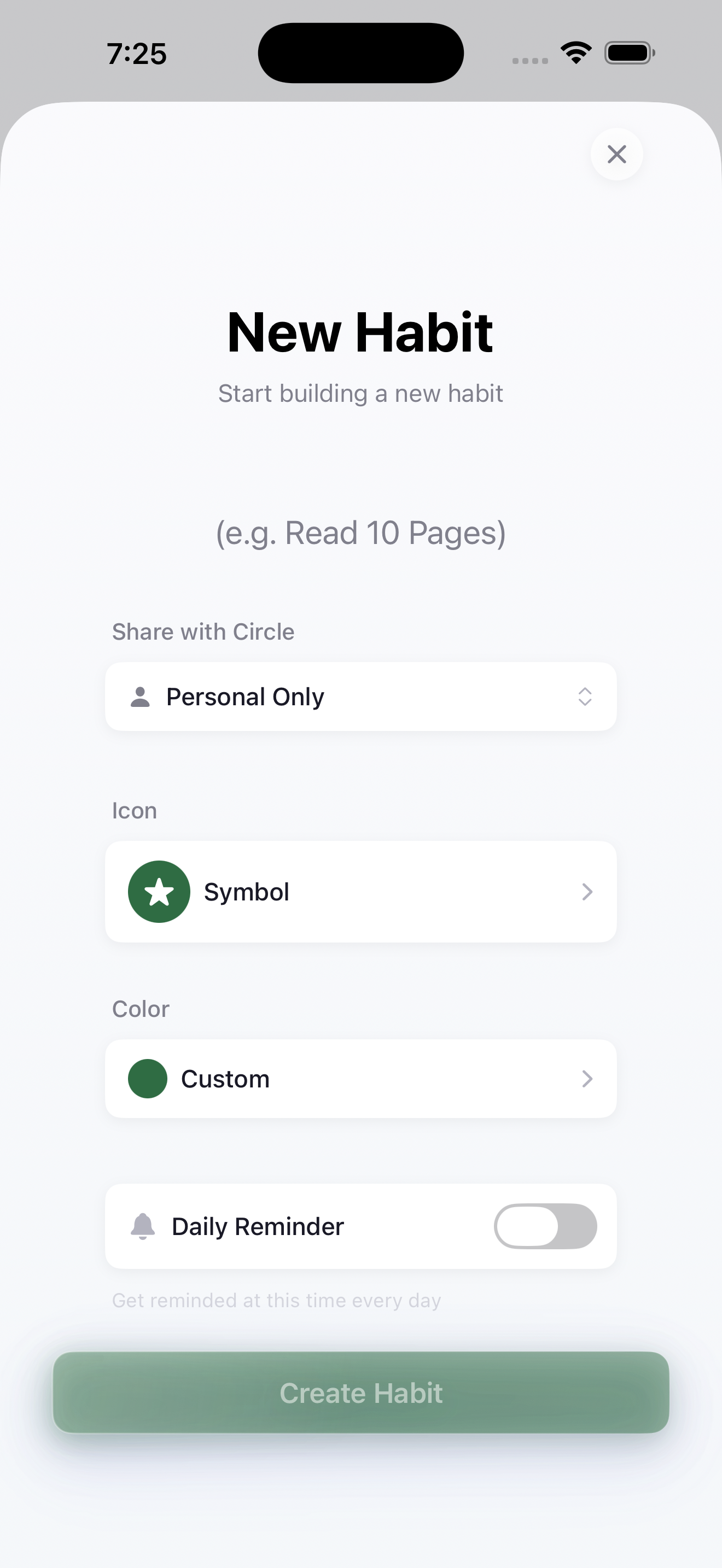The width and height of the screenshot is (722, 1568).
Task: Select the Personal Only option
Action: point(246,697)
